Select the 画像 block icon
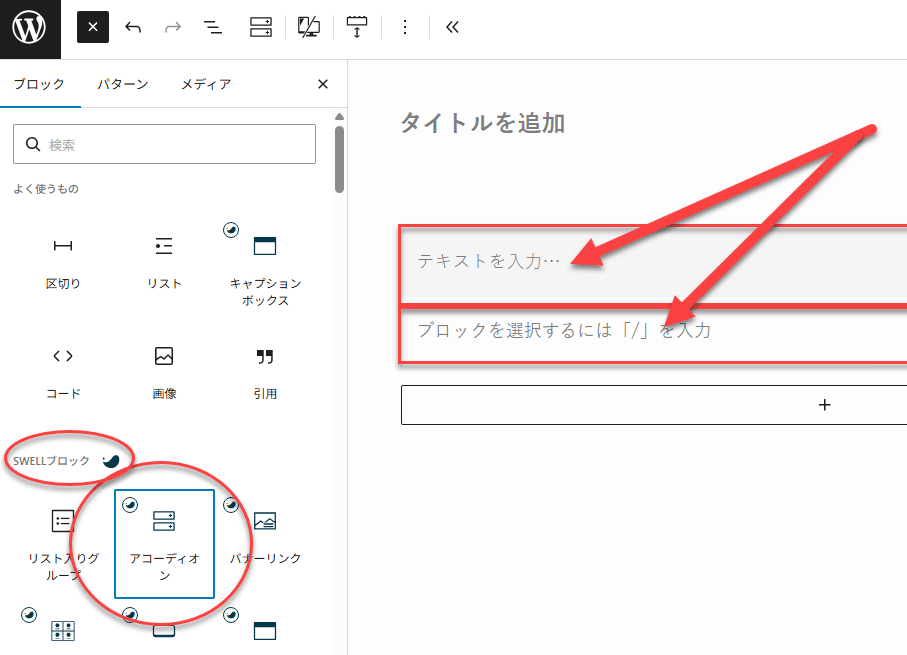The height and width of the screenshot is (655, 907). pos(163,356)
